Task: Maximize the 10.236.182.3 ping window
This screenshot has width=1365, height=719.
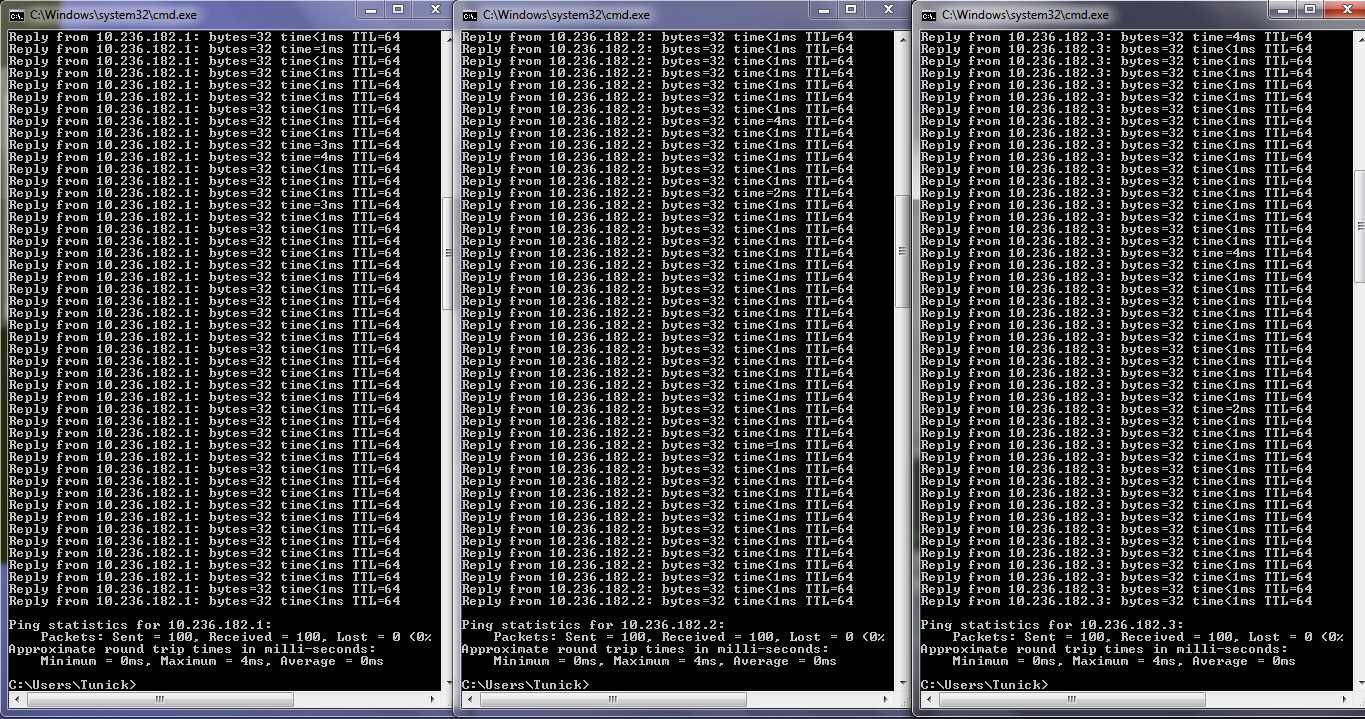Action: [1312, 9]
